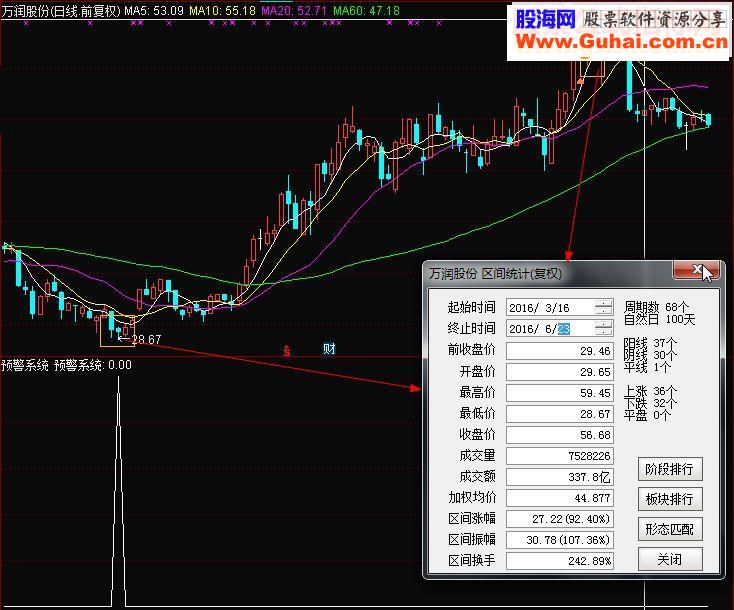
Task: Open 板块排行 ranking
Action: pos(670,499)
